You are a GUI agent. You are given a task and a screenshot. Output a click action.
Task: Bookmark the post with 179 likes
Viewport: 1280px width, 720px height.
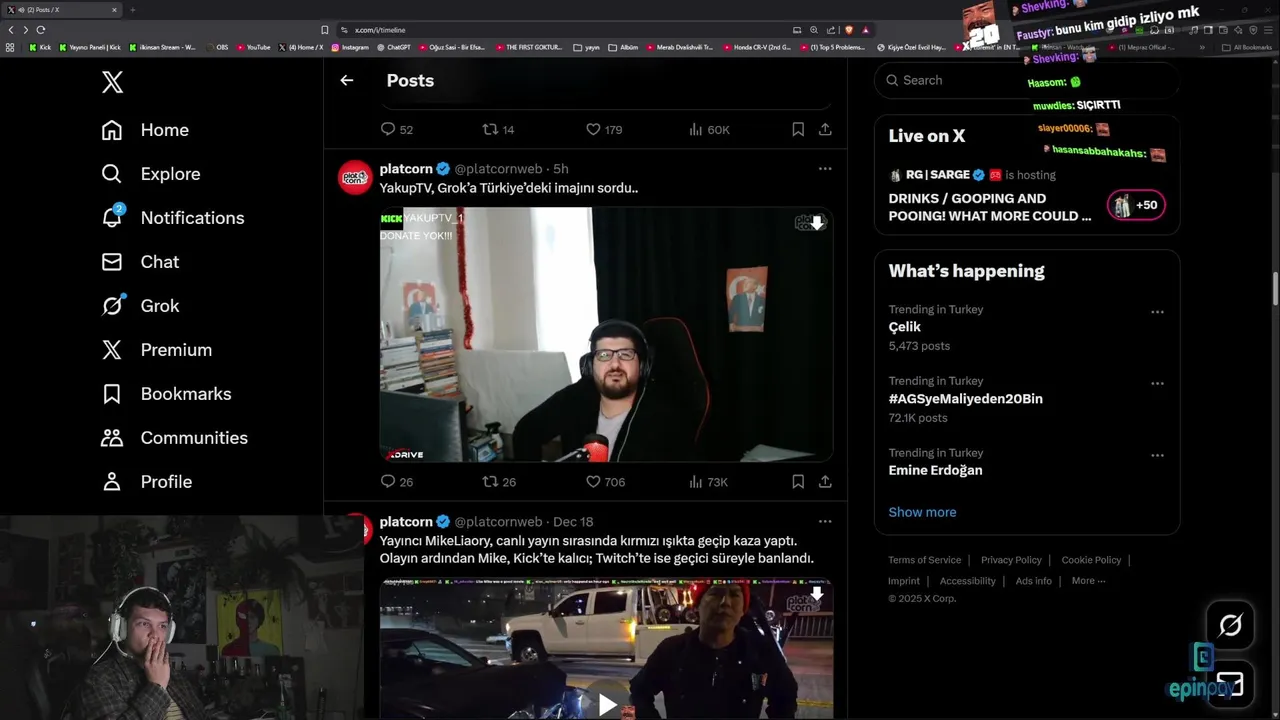tap(798, 129)
